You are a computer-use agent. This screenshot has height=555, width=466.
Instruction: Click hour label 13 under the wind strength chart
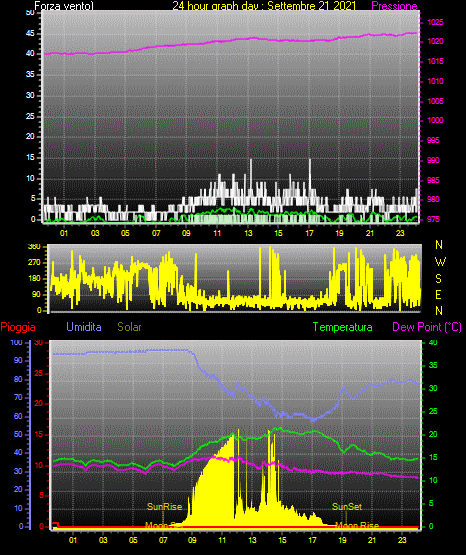click(x=248, y=233)
